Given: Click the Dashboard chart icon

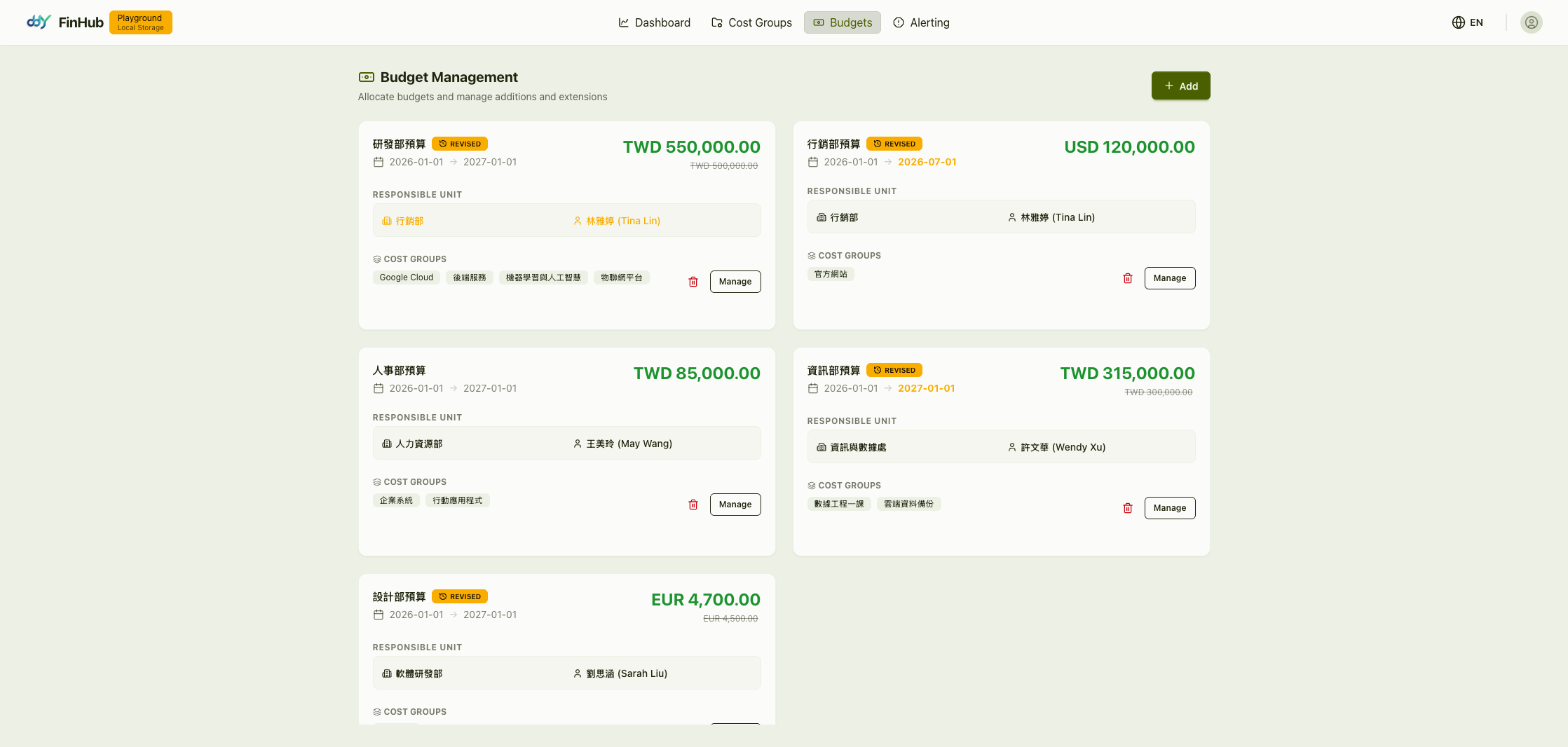Looking at the screenshot, I should [x=624, y=22].
